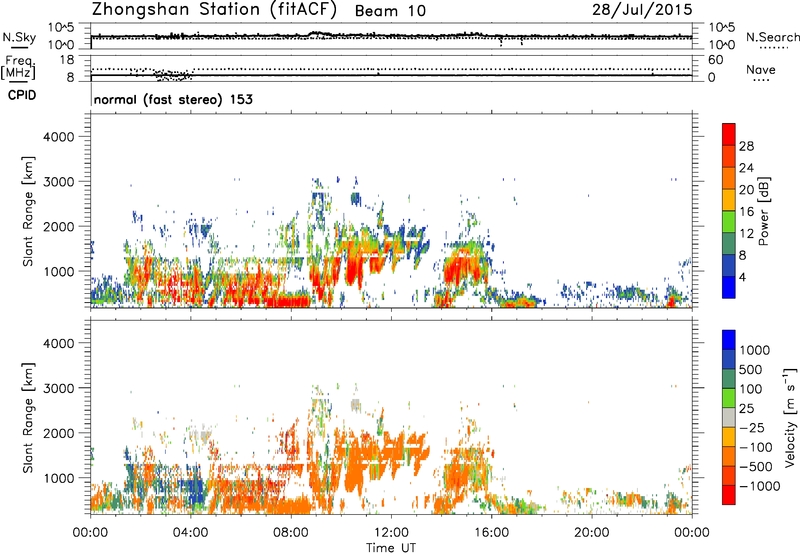Click the "Zhongshan Station (fitACF)" plot title
800x554 pixels.
click(214, 10)
